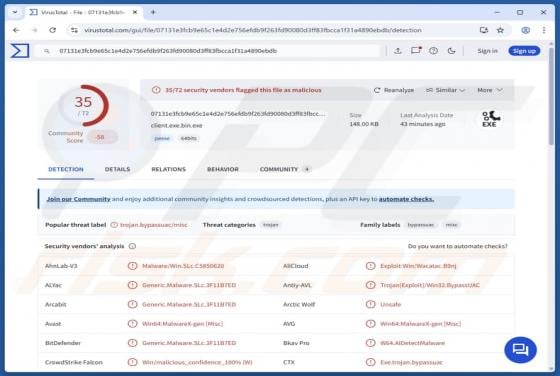
Task: Close the VirusTotal browser tab
Action: coord(135,12)
